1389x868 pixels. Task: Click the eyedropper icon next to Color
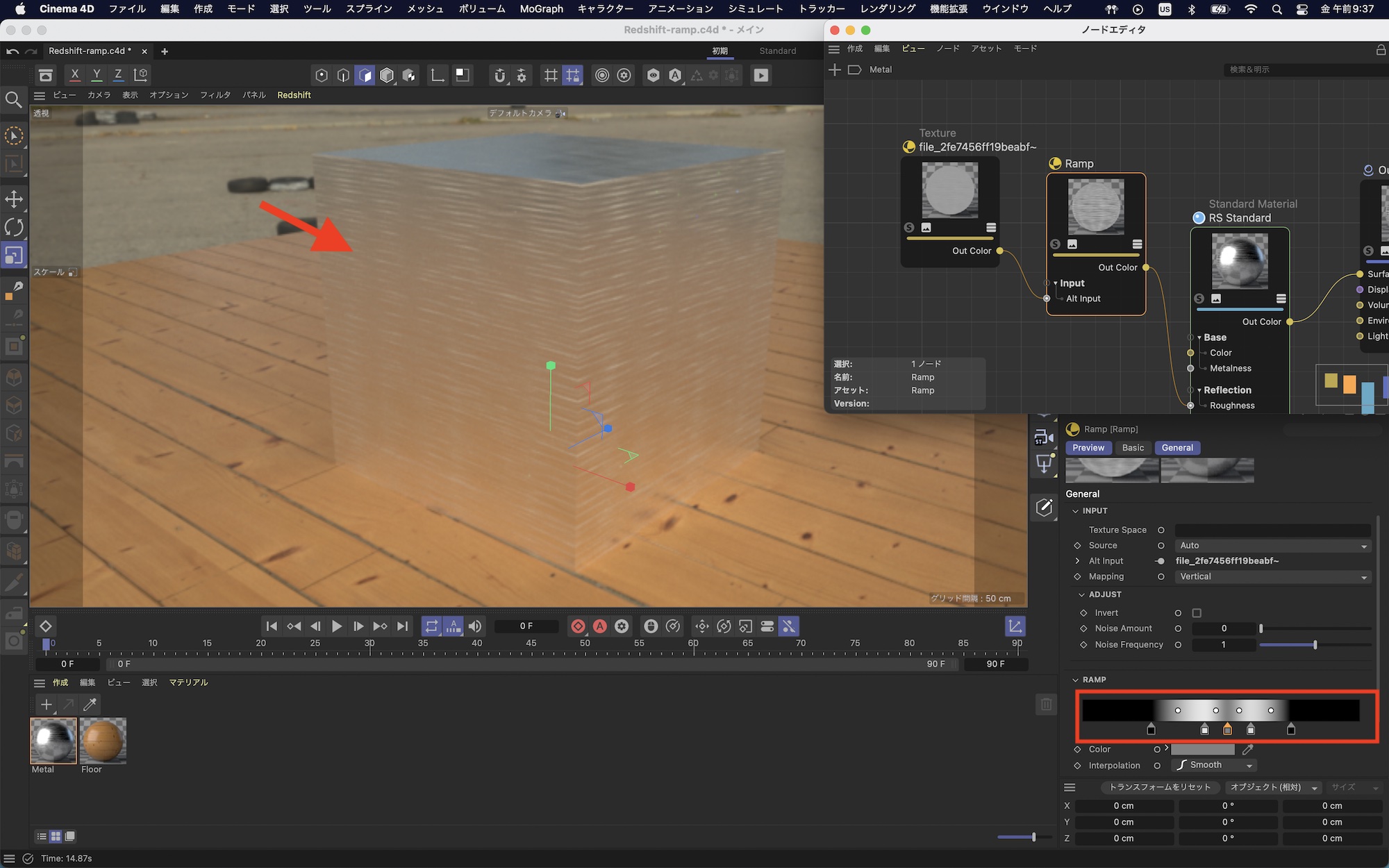coord(1248,749)
